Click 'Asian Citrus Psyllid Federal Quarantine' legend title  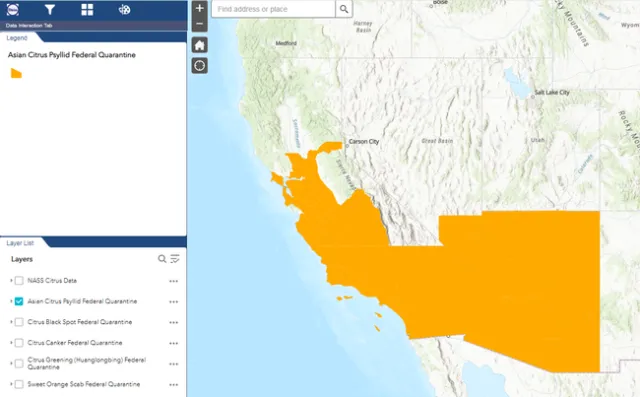click(72, 55)
